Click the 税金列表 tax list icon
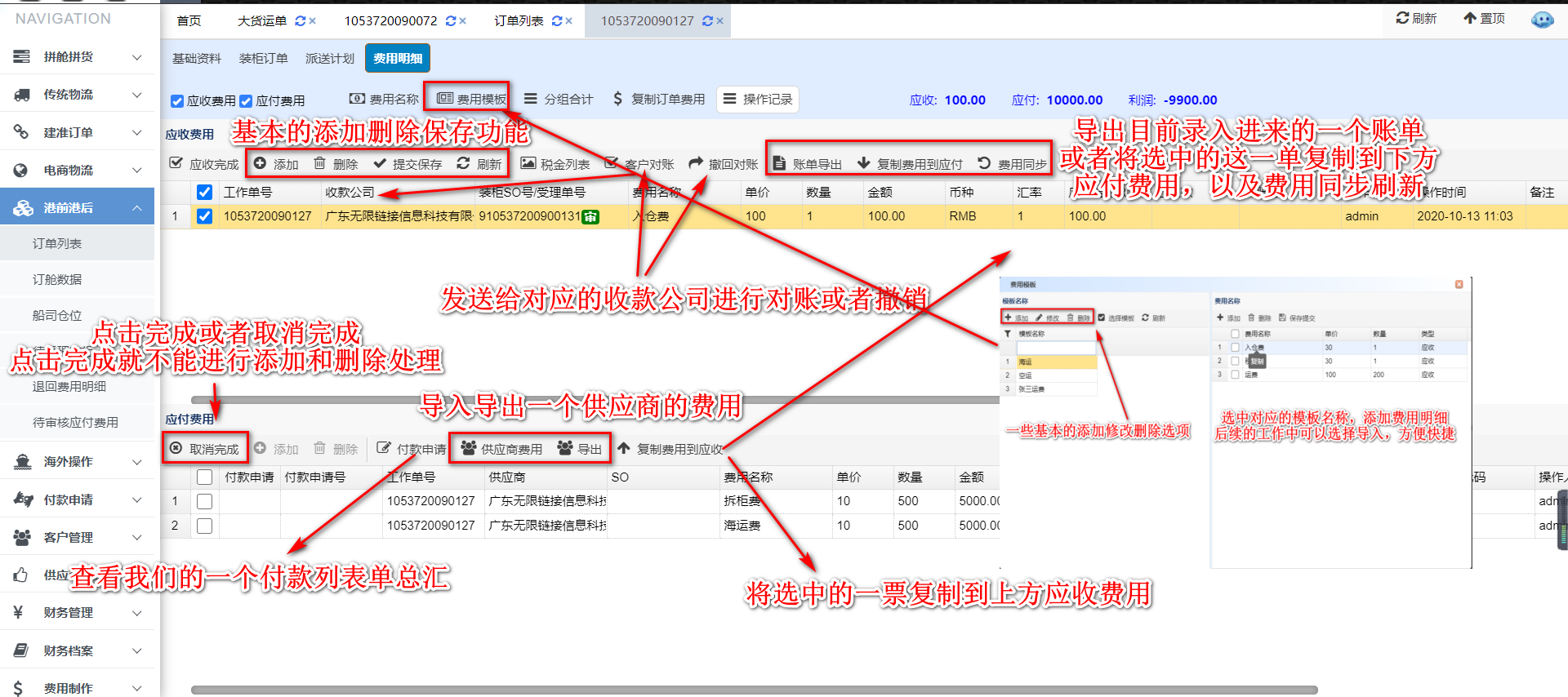 (528, 163)
